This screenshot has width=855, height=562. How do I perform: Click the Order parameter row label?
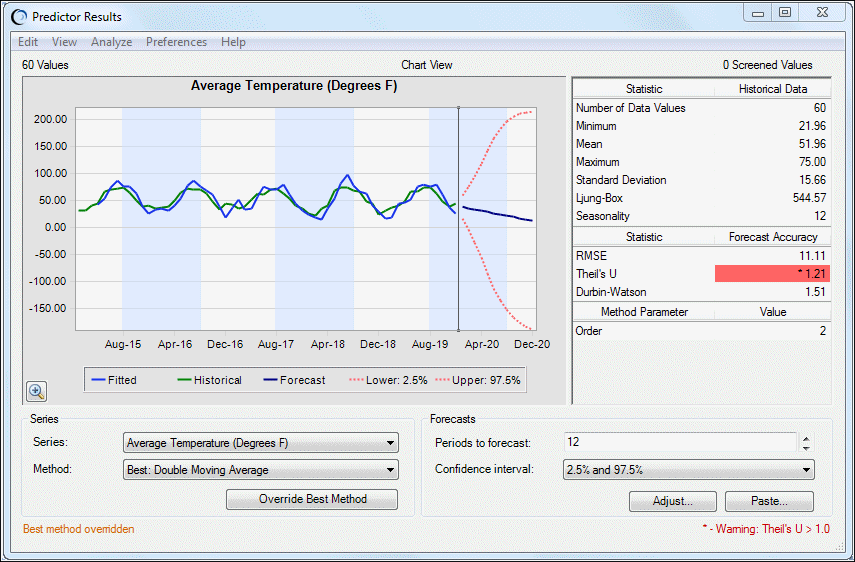(589, 331)
